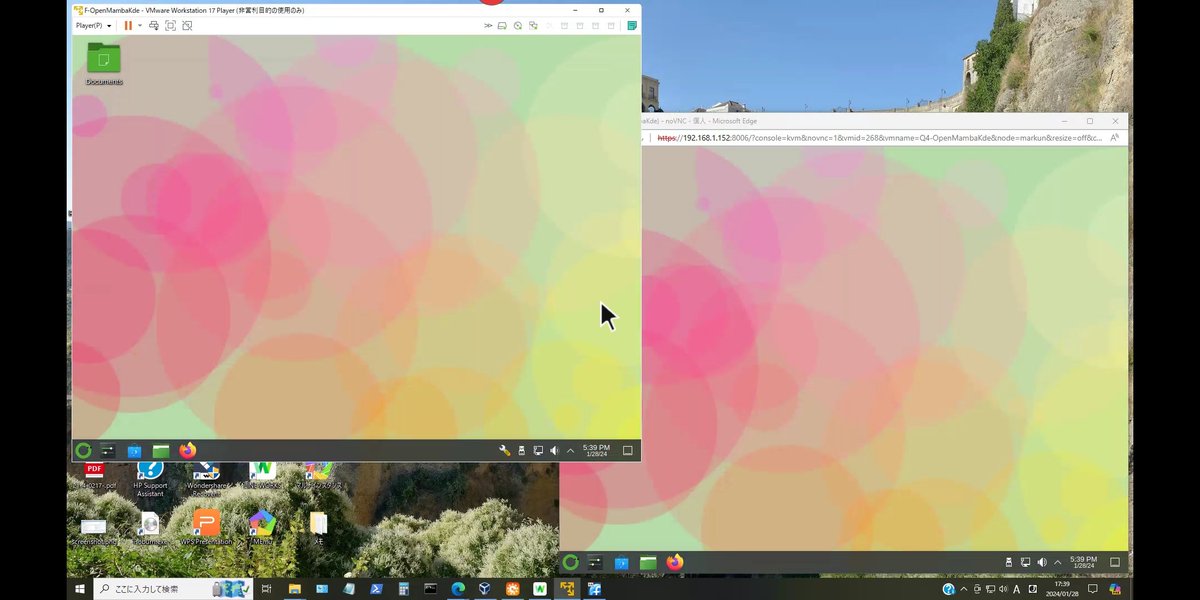Click the noVNC Edge window address bar
1200x600 pixels.
click(x=880, y=138)
